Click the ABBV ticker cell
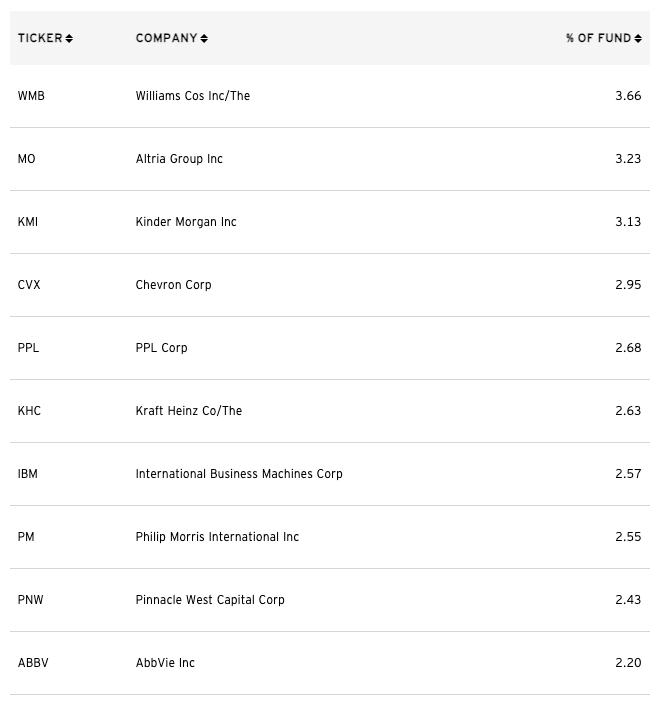 coord(33,663)
